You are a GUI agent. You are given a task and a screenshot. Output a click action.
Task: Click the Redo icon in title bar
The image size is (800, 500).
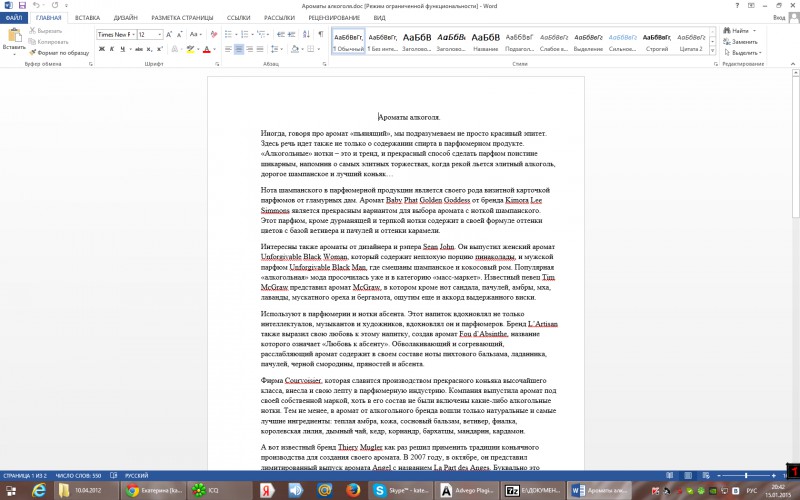[55, 5]
